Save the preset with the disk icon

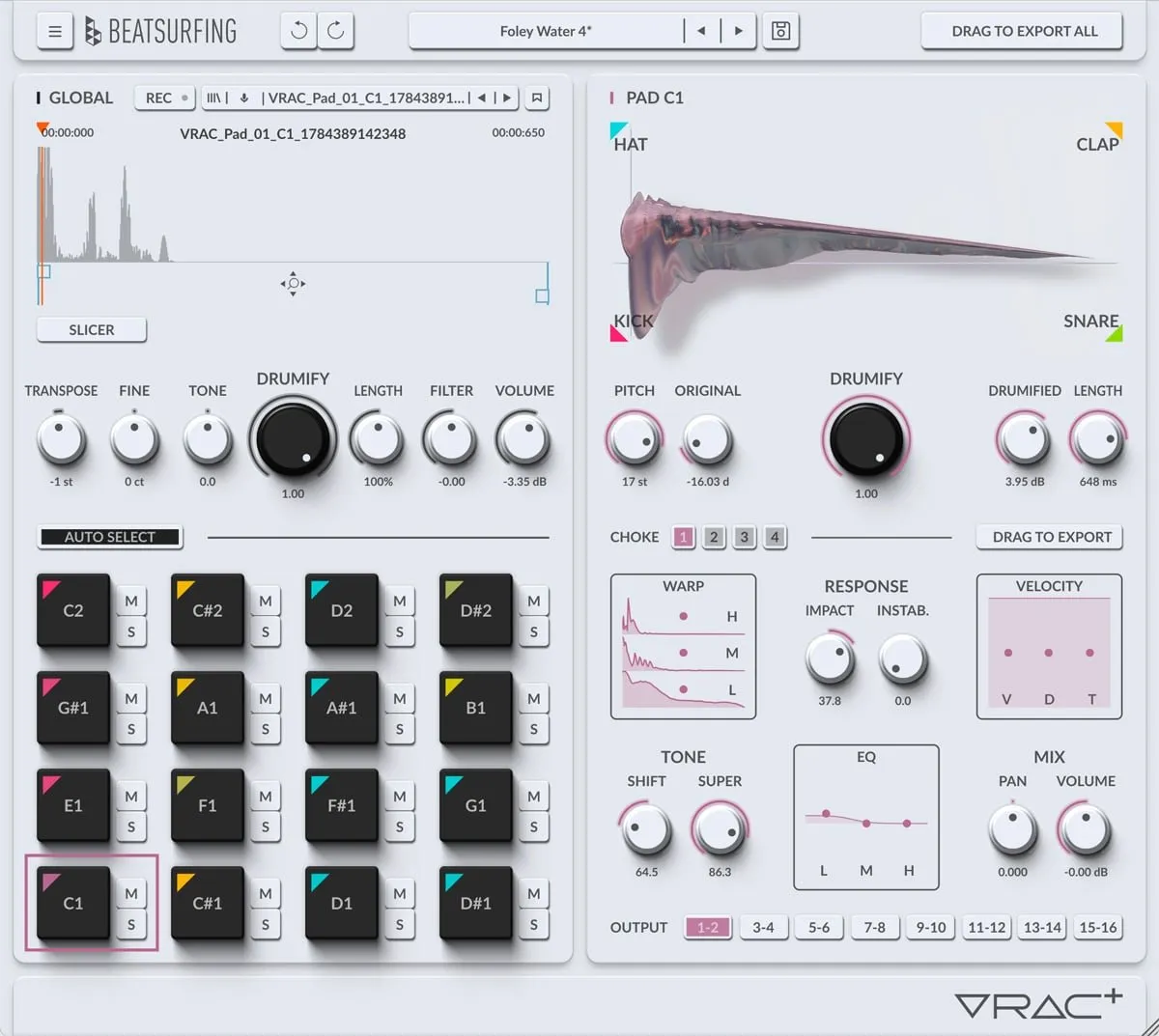(780, 31)
